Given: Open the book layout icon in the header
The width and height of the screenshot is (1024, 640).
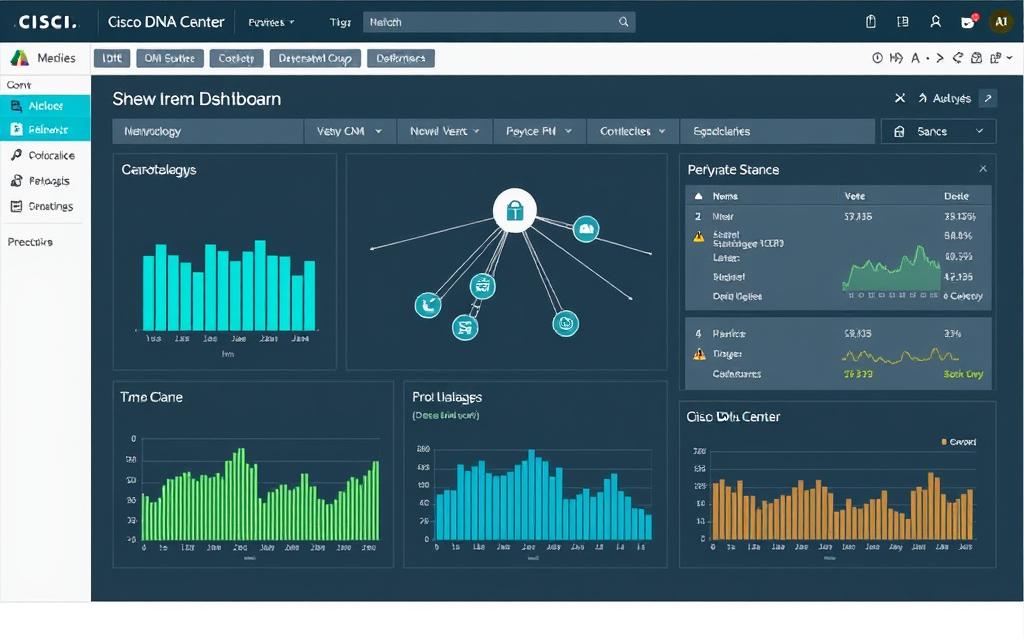Looking at the screenshot, I should (x=903, y=22).
